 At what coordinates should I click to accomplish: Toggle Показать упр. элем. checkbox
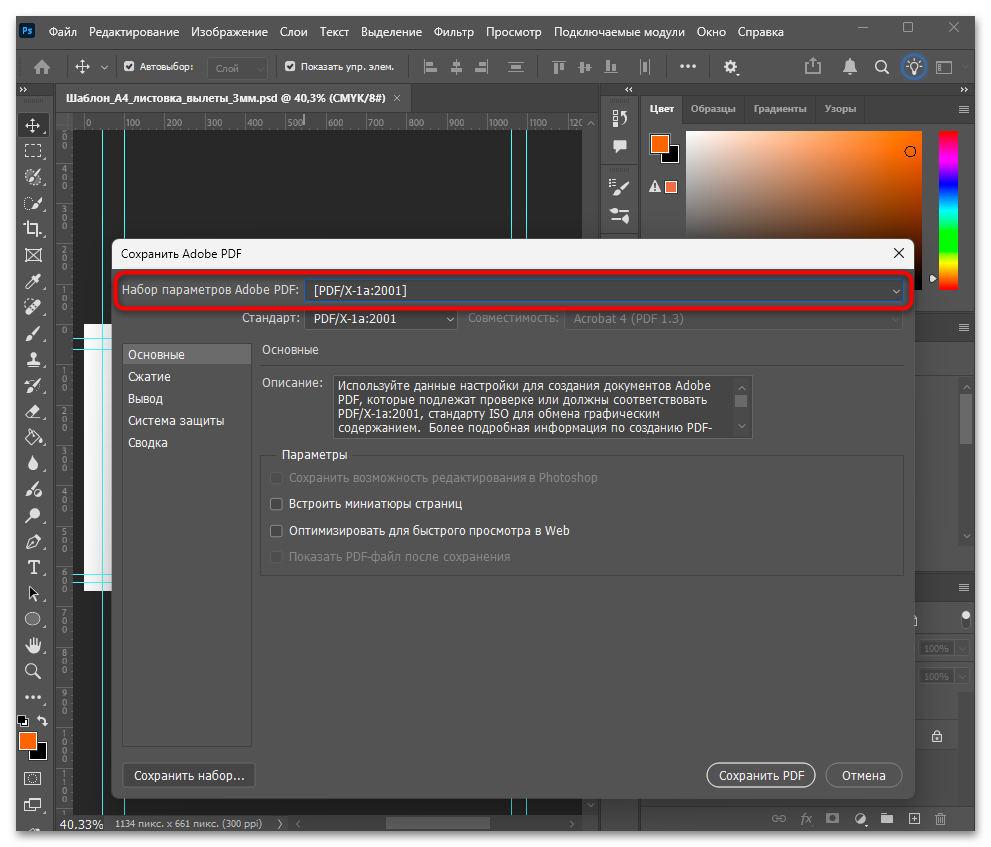[290, 66]
